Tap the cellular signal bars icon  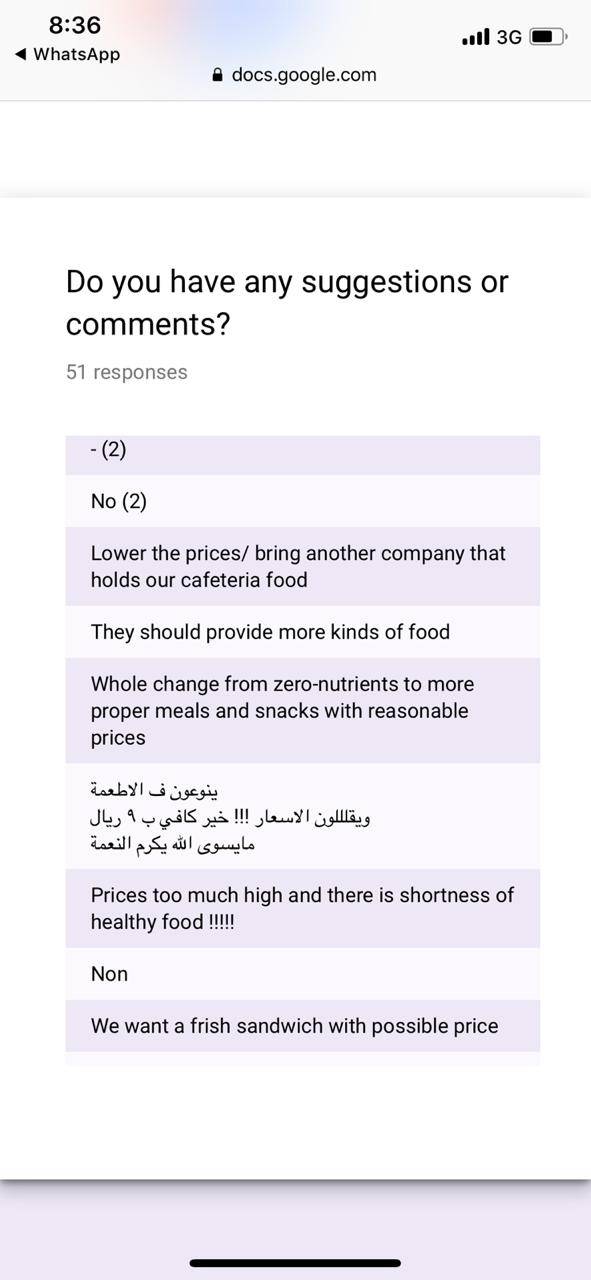[x=476, y=37]
